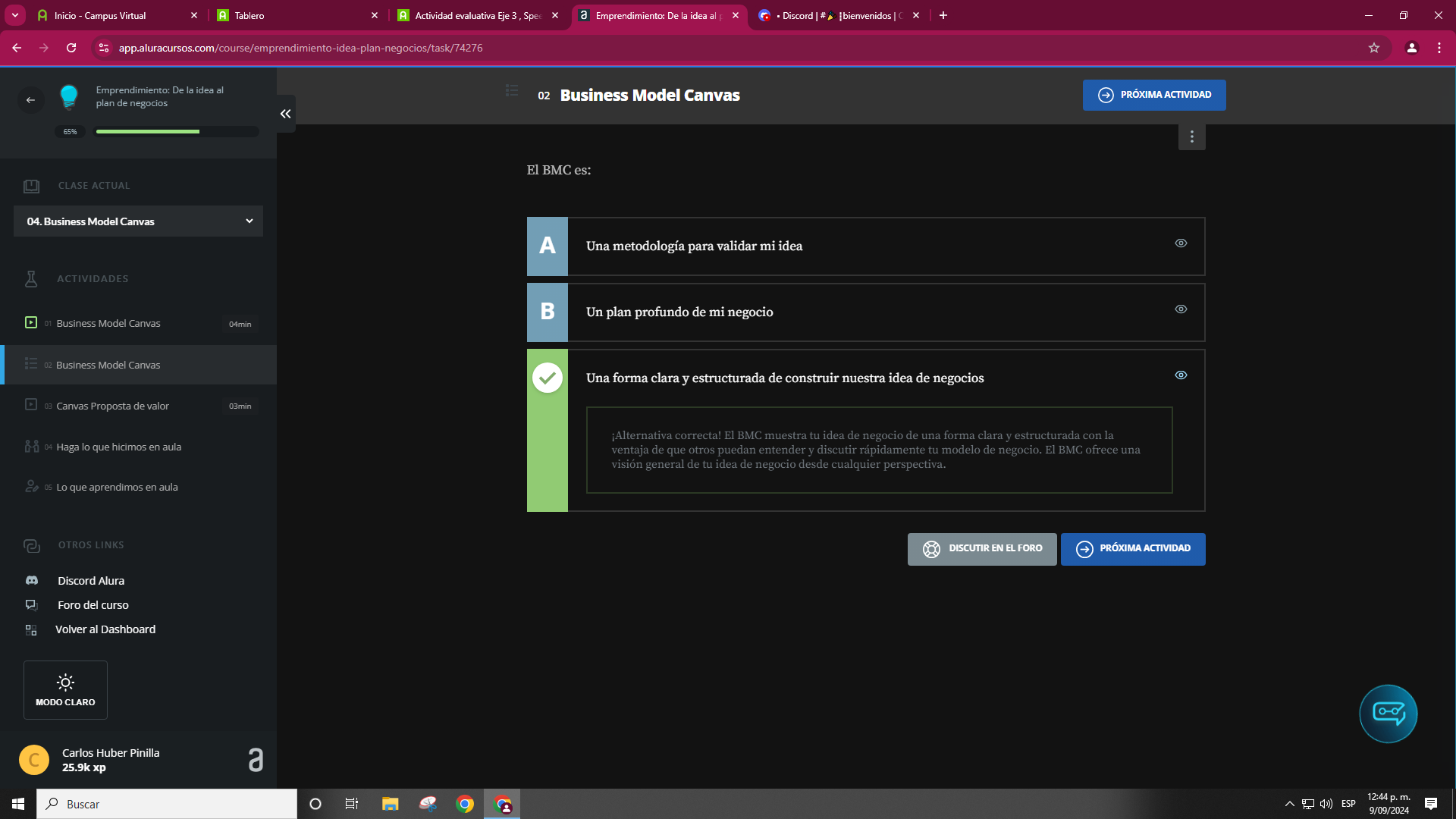Switch to Inicio - Campus Virtual tab
Screen dimensions: 1456x819
[117, 15]
